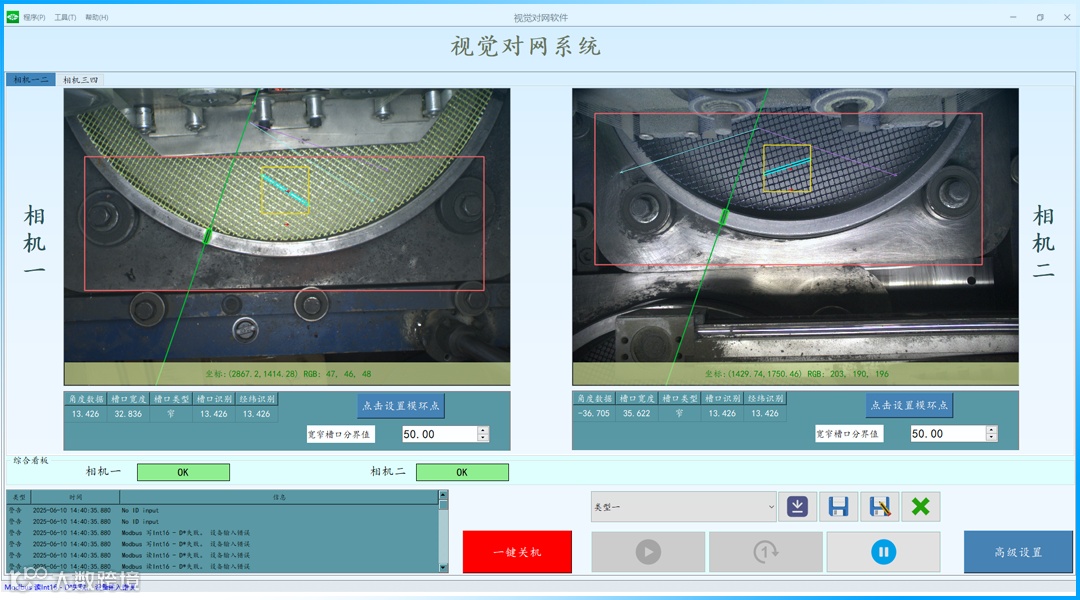Click the green X delete icon

pyautogui.click(x=921, y=507)
